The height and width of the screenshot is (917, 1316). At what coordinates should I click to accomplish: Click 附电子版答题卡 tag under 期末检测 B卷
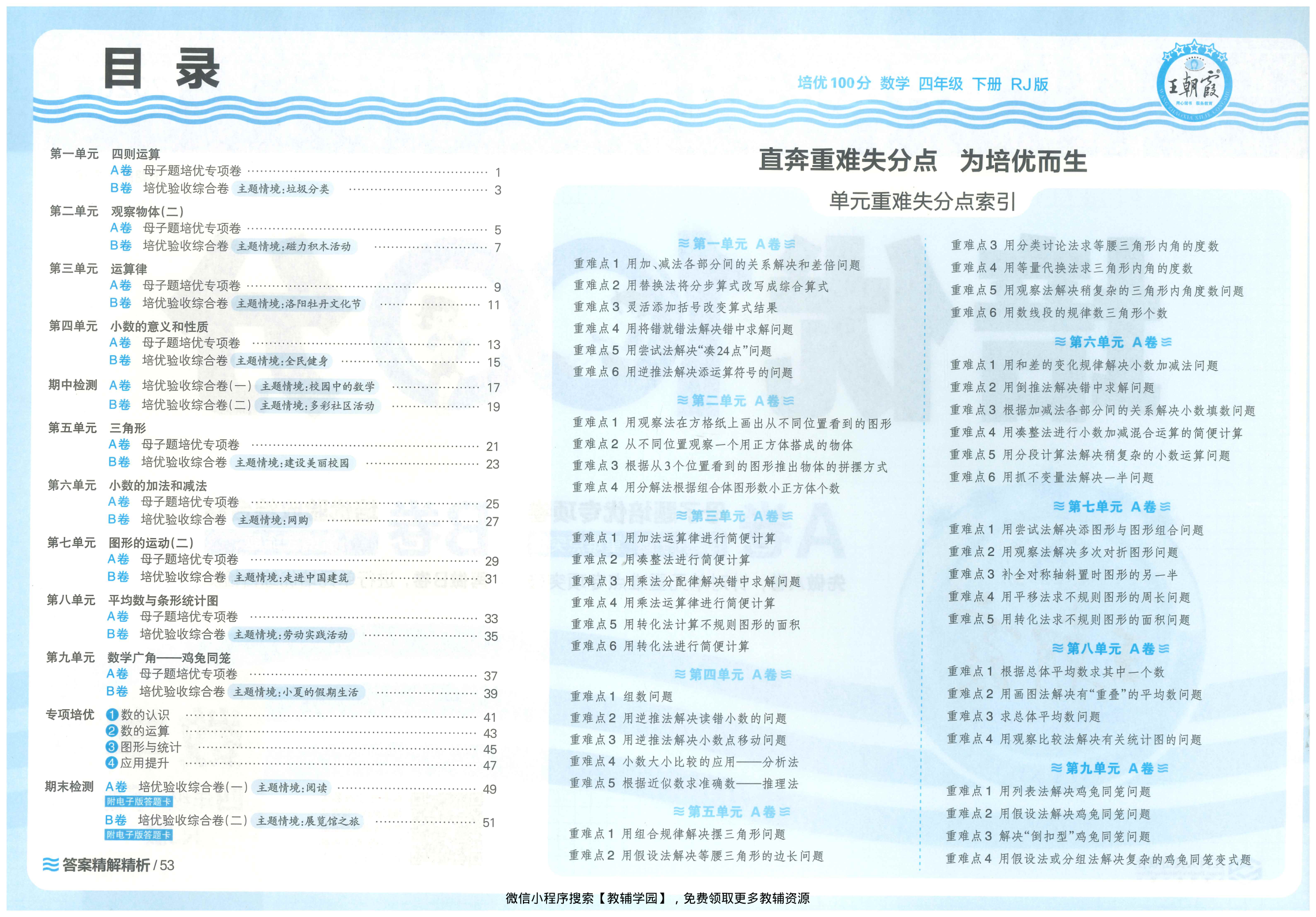coord(139,835)
